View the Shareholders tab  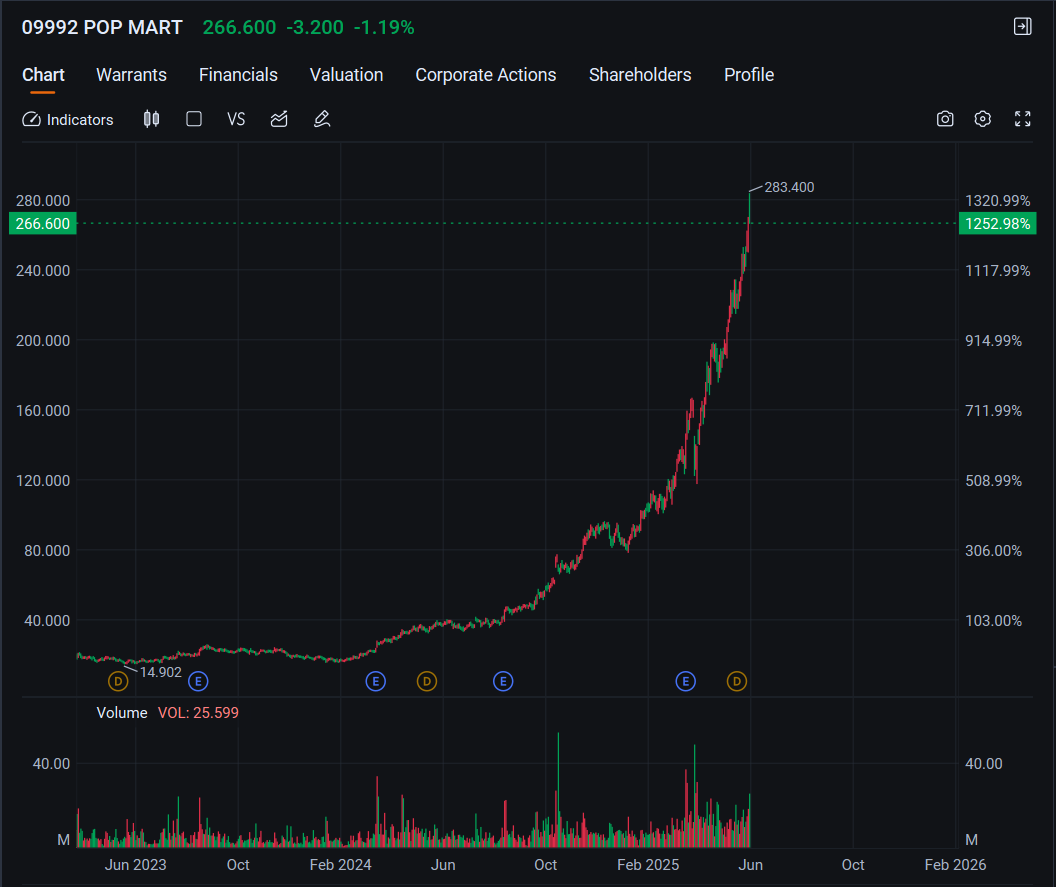pyautogui.click(x=640, y=75)
